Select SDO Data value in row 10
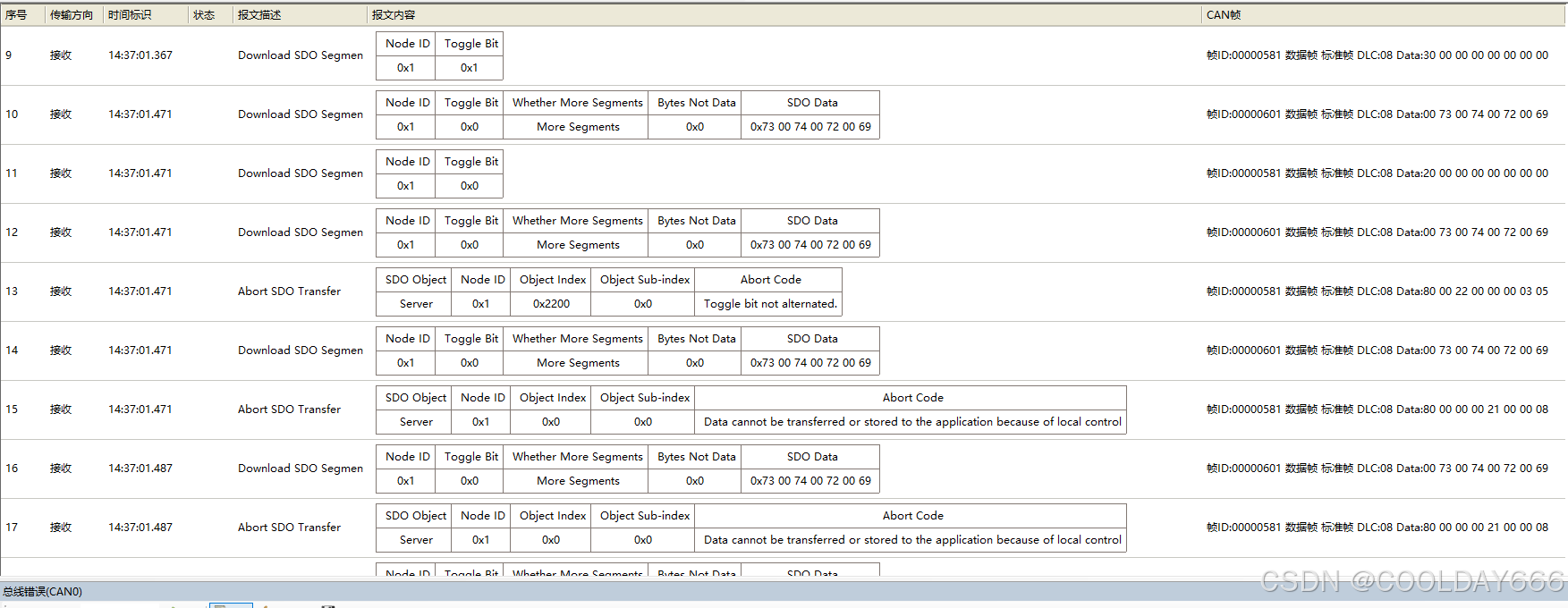Viewport: 1568px width, 608px height. 810,127
